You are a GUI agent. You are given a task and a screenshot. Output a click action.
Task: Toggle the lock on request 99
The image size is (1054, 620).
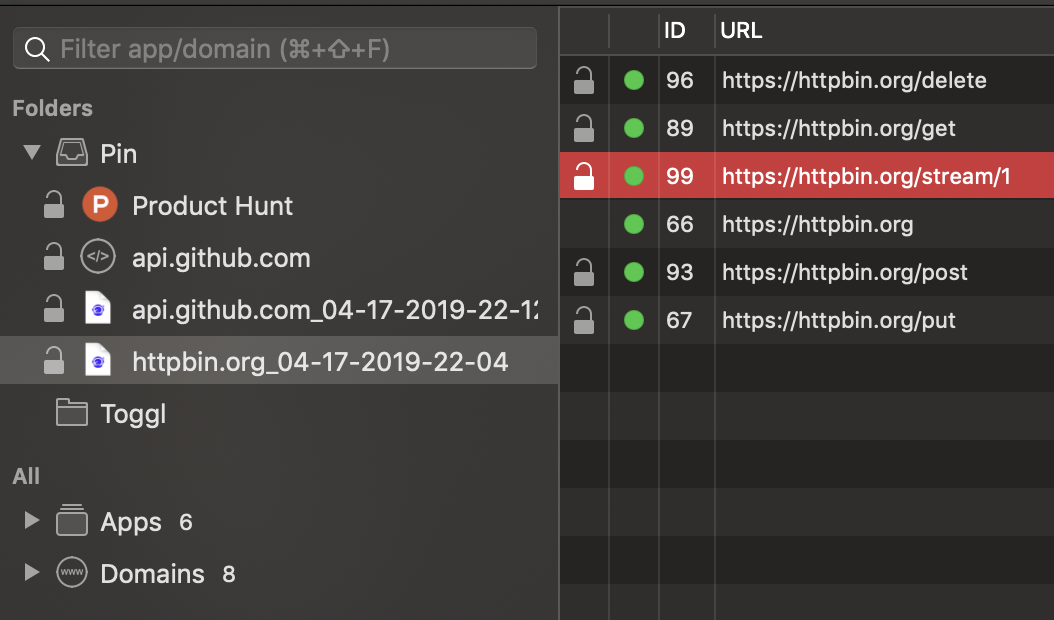point(584,176)
